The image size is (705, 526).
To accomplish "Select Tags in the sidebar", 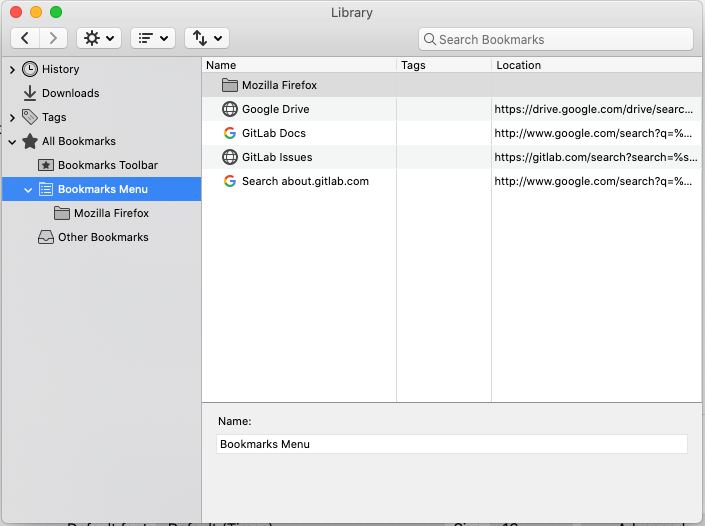I will (x=54, y=117).
